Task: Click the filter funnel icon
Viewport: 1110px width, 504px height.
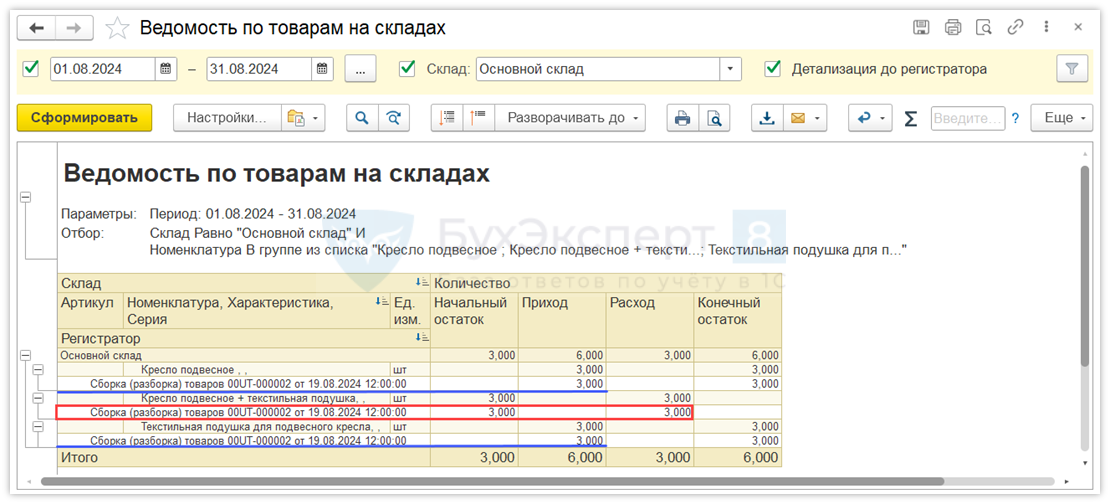Action: [1071, 69]
